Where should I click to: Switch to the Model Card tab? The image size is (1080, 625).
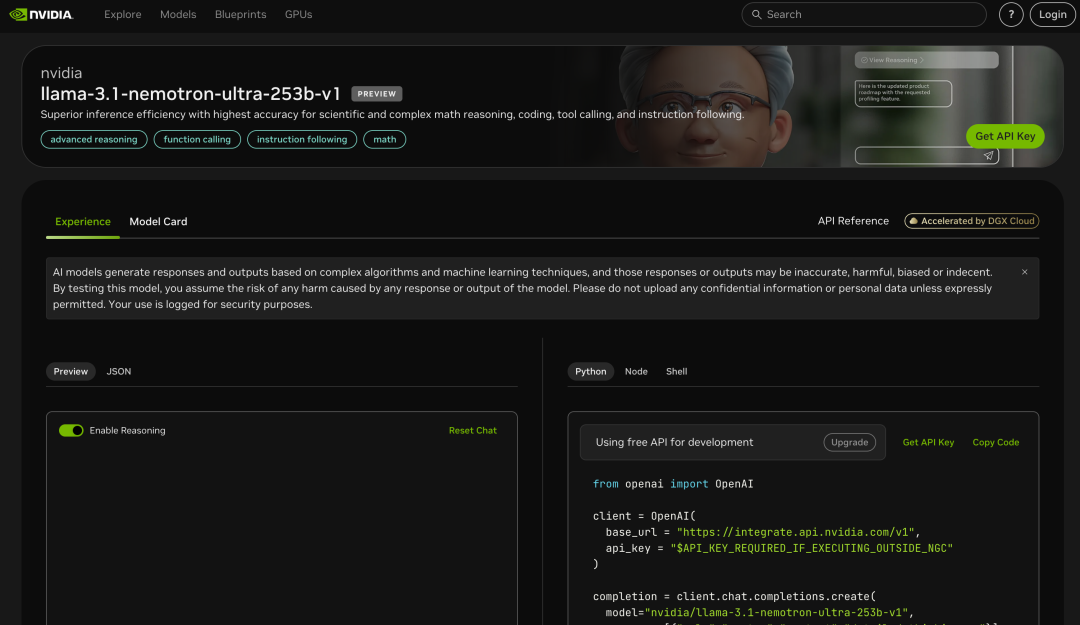tap(158, 222)
